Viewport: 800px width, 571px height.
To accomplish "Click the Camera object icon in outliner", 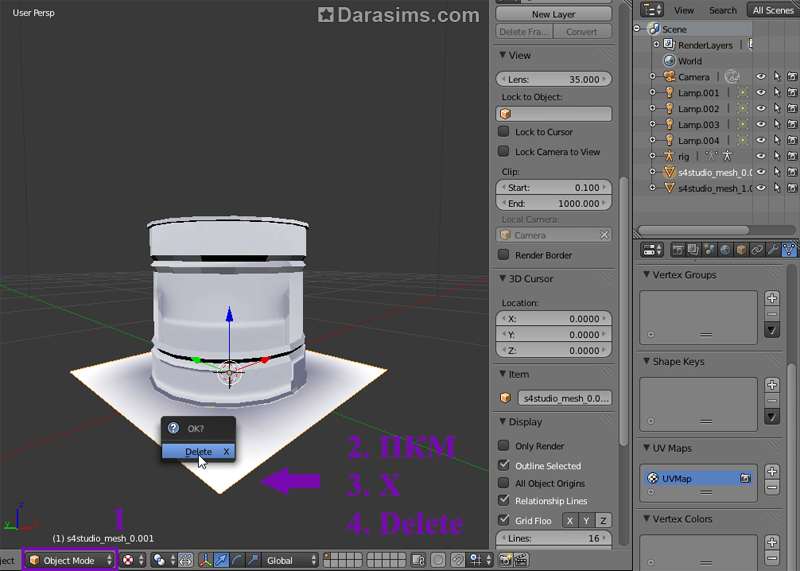I will [x=668, y=76].
